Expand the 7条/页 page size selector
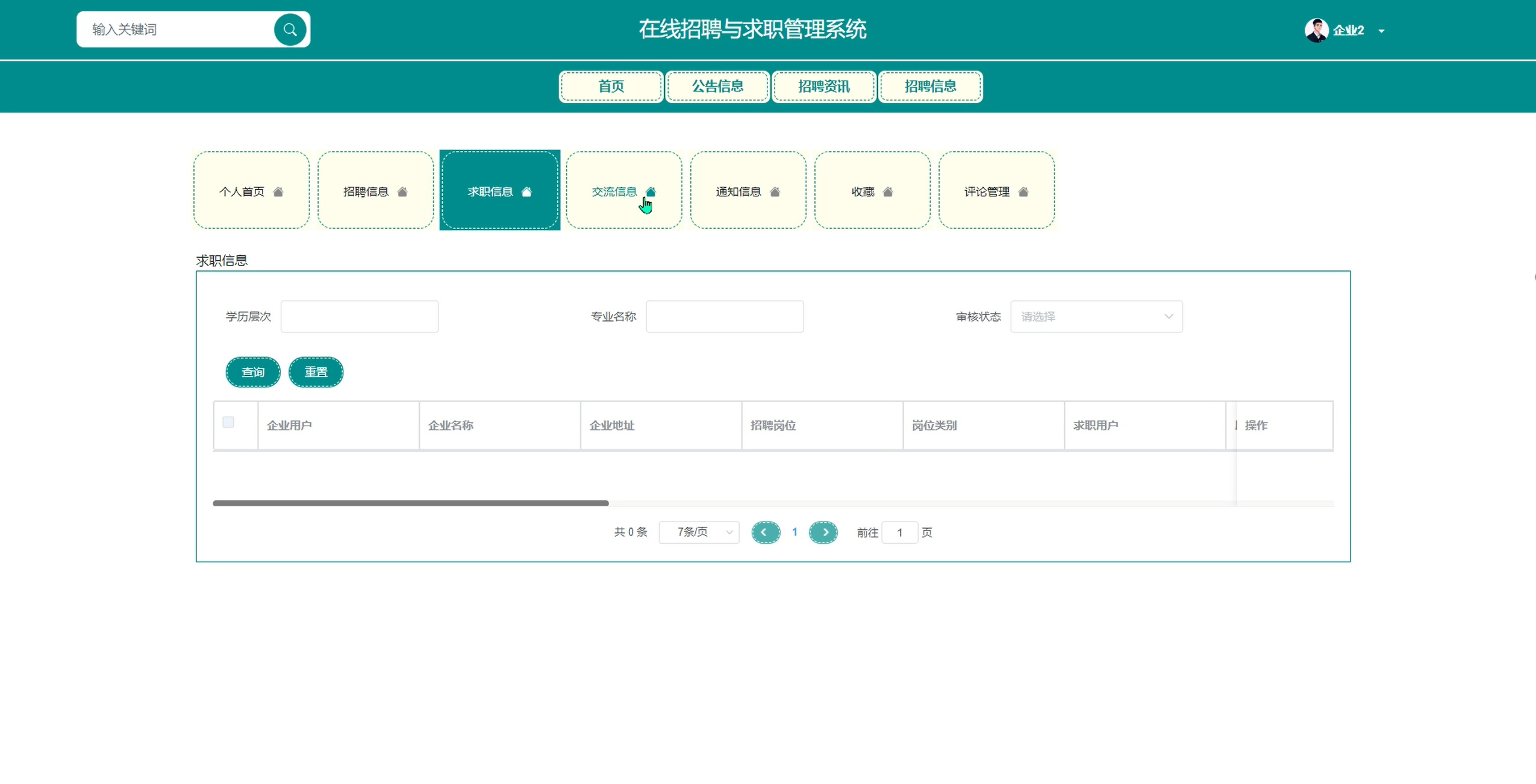 click(699, 532)
